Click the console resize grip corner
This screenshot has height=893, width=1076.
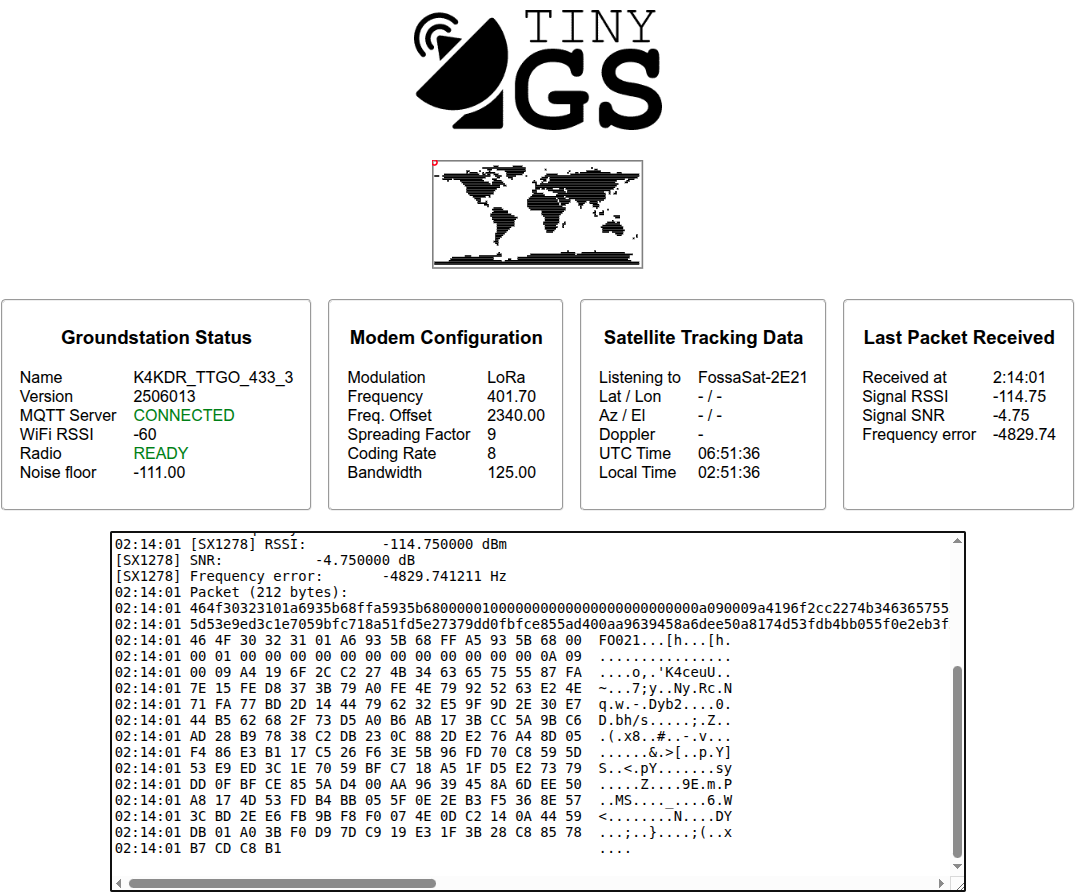957,883
